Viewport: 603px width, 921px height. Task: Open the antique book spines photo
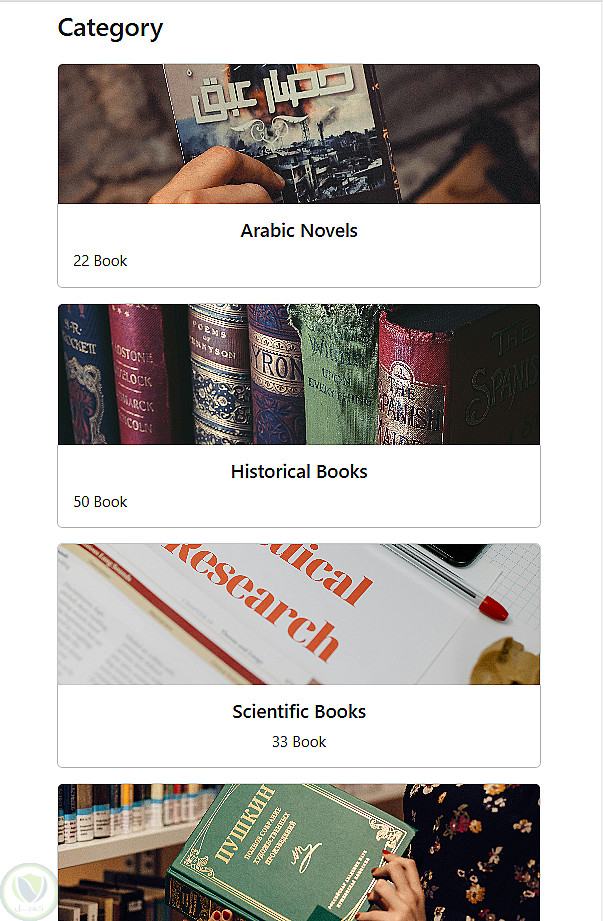299,374
